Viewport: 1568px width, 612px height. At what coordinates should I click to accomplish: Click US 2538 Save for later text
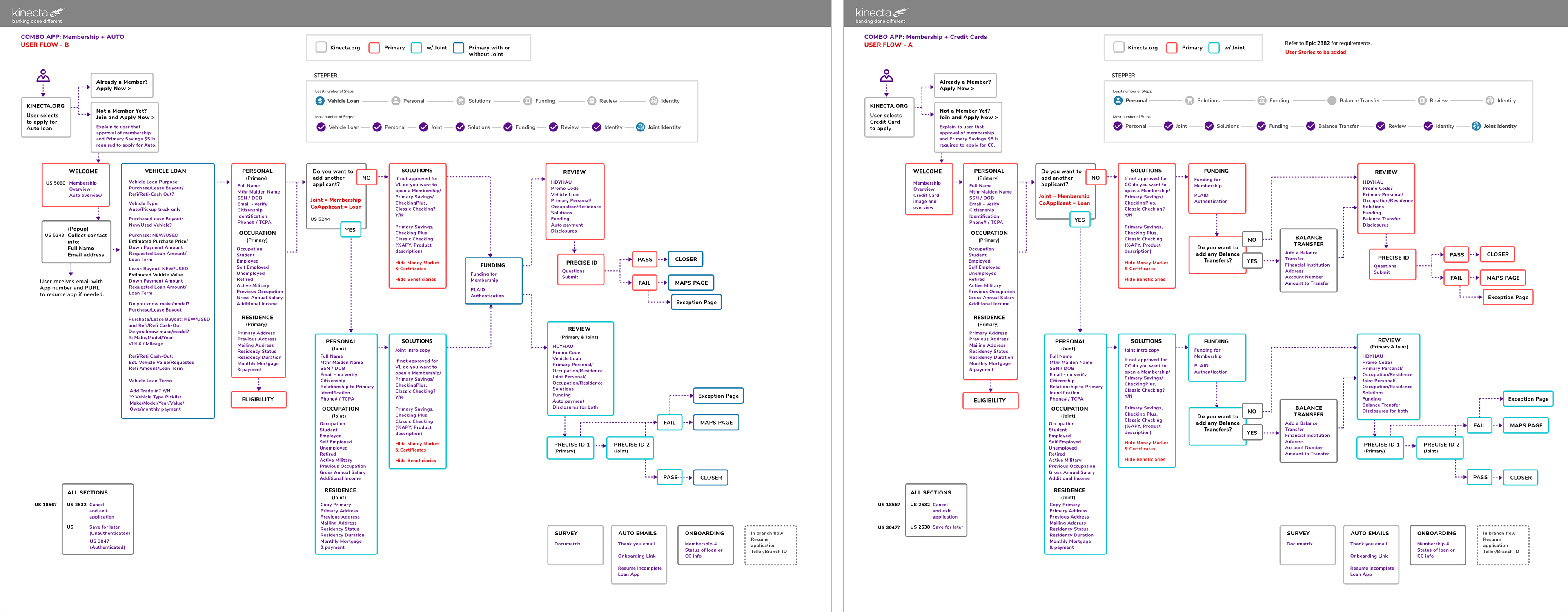[x=937, y=527]
